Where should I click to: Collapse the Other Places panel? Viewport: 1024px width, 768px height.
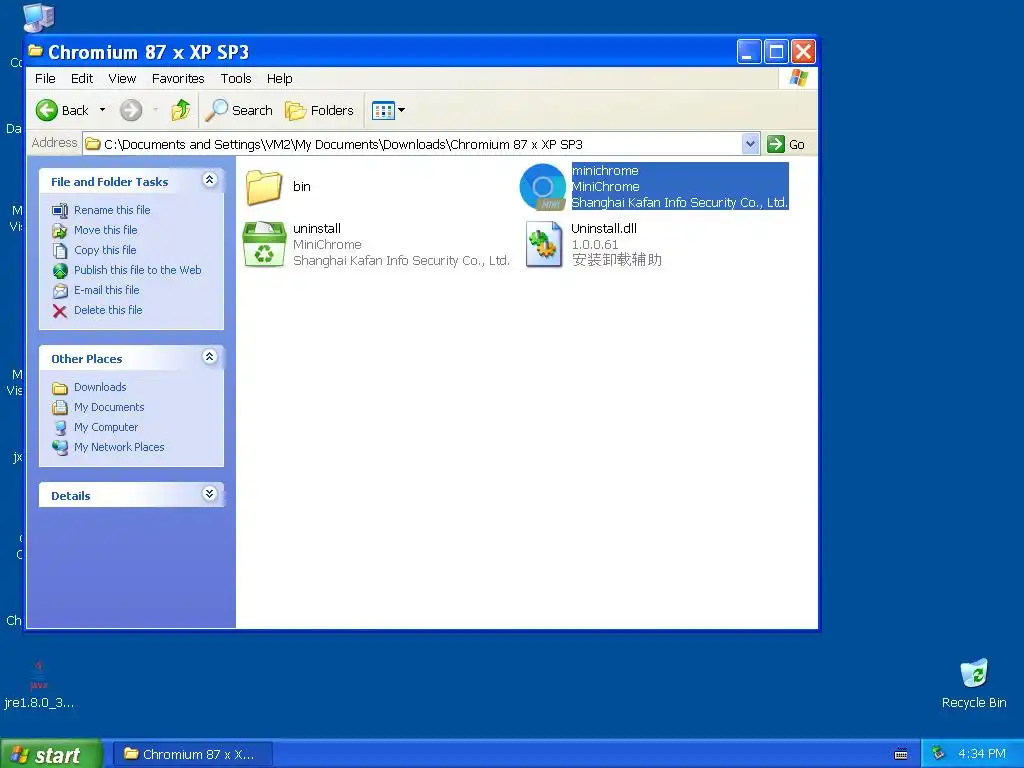pos(210,357)
